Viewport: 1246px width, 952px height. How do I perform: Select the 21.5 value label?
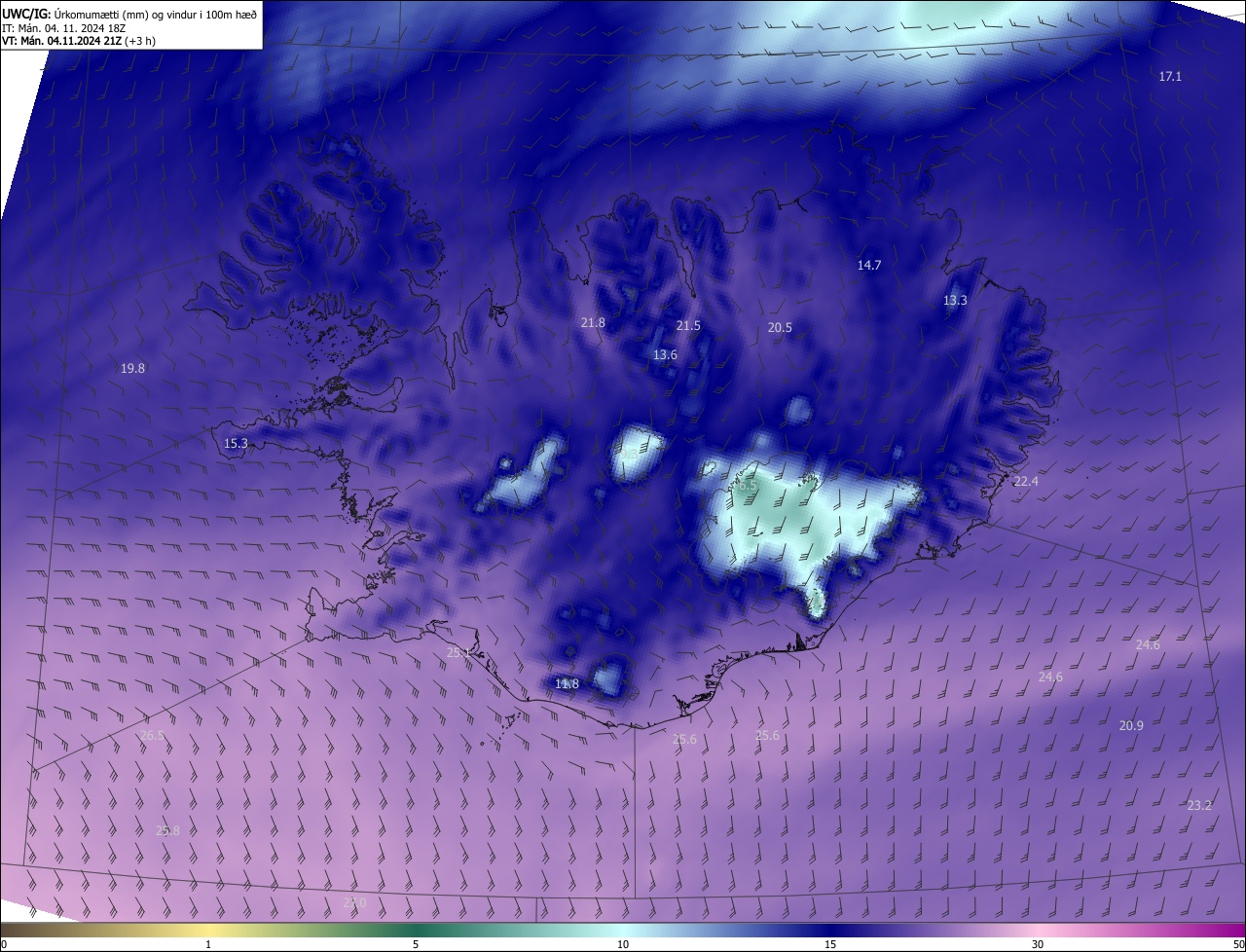tap(688, 325)
